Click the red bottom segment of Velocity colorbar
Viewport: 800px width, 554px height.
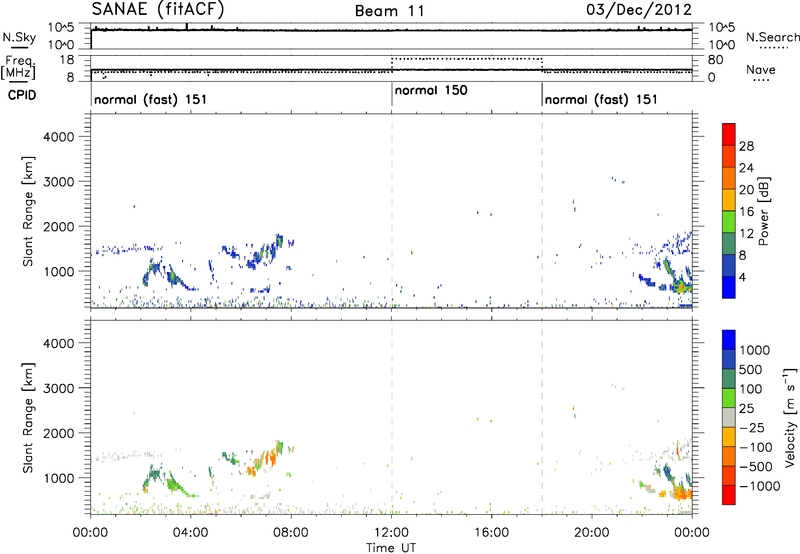tap(729, 495)
